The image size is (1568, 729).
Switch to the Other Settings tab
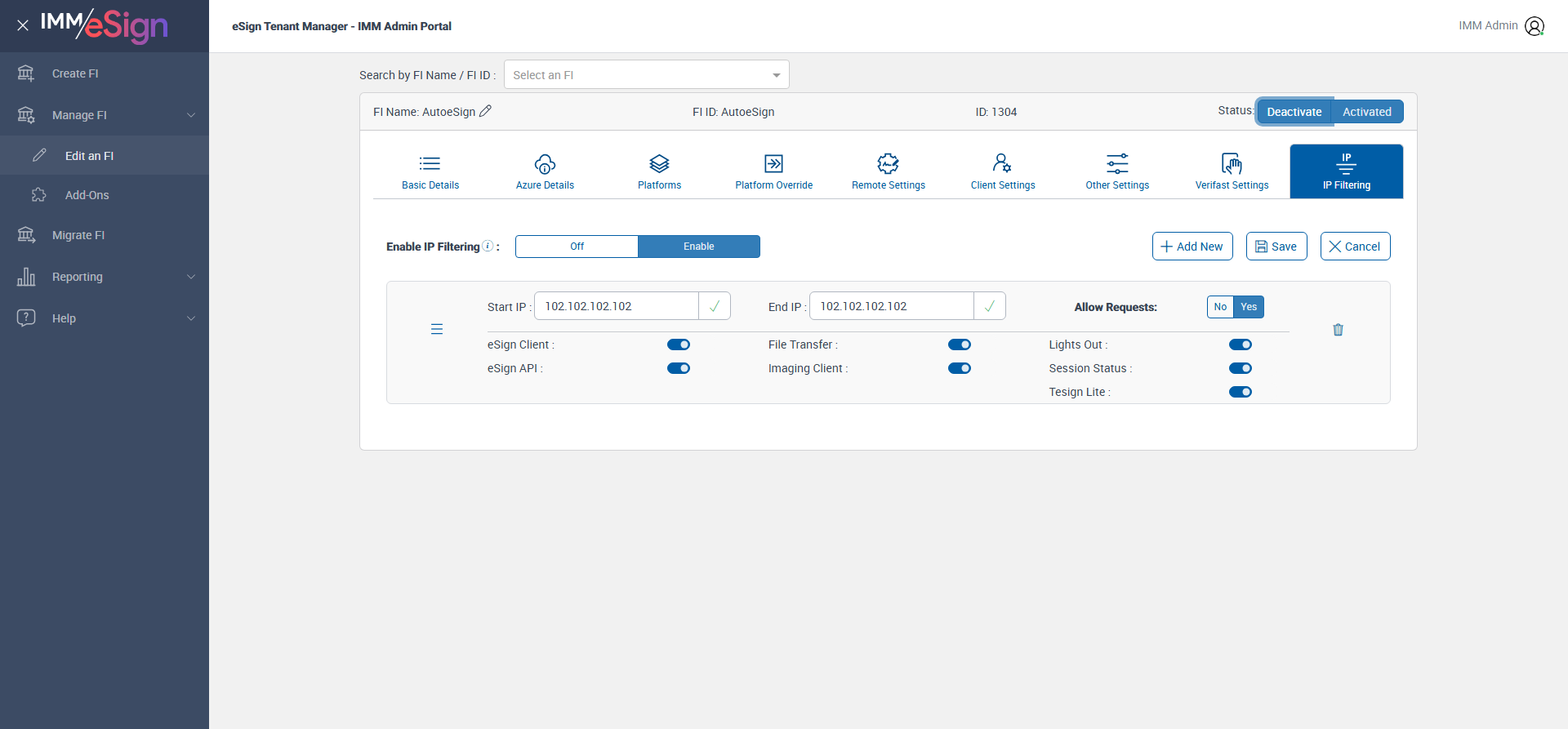pos(1117,171)
